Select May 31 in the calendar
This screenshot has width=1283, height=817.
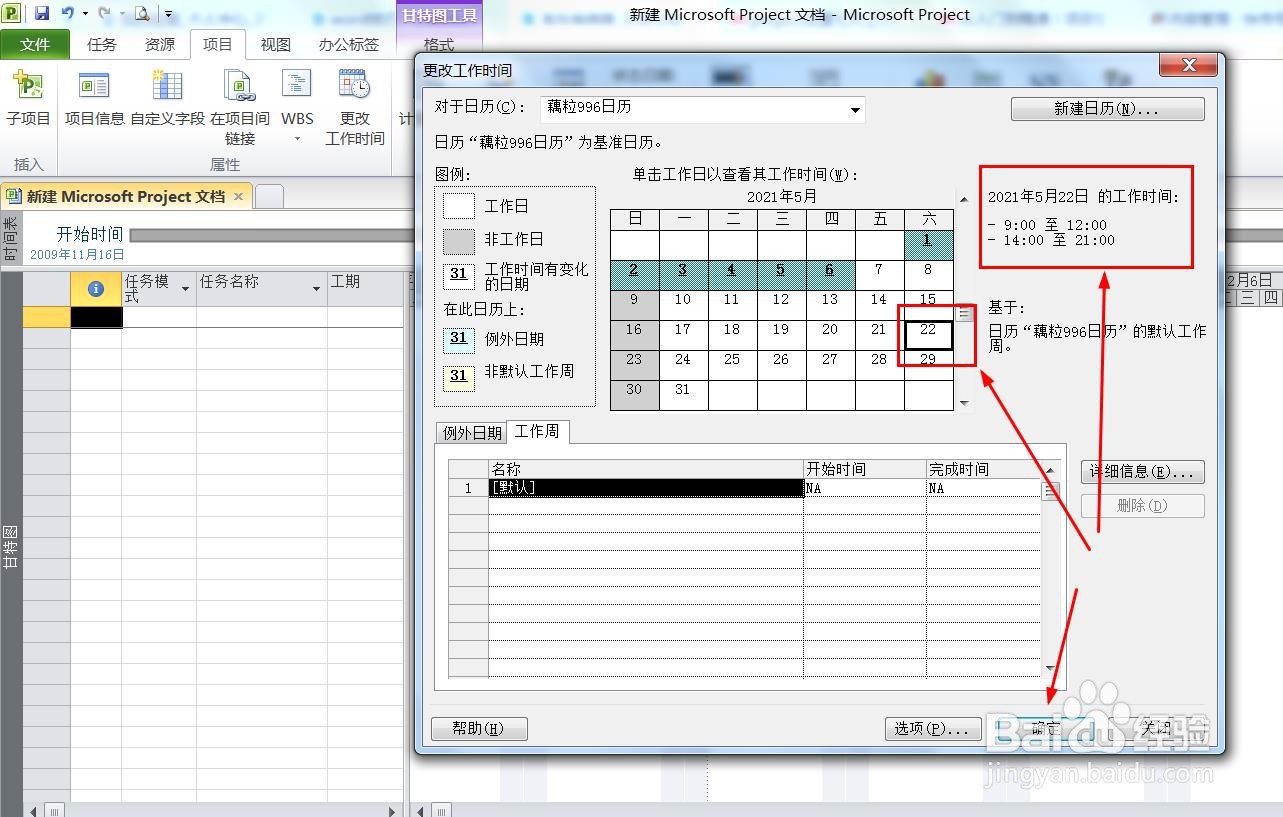click(x=683, y=395)
